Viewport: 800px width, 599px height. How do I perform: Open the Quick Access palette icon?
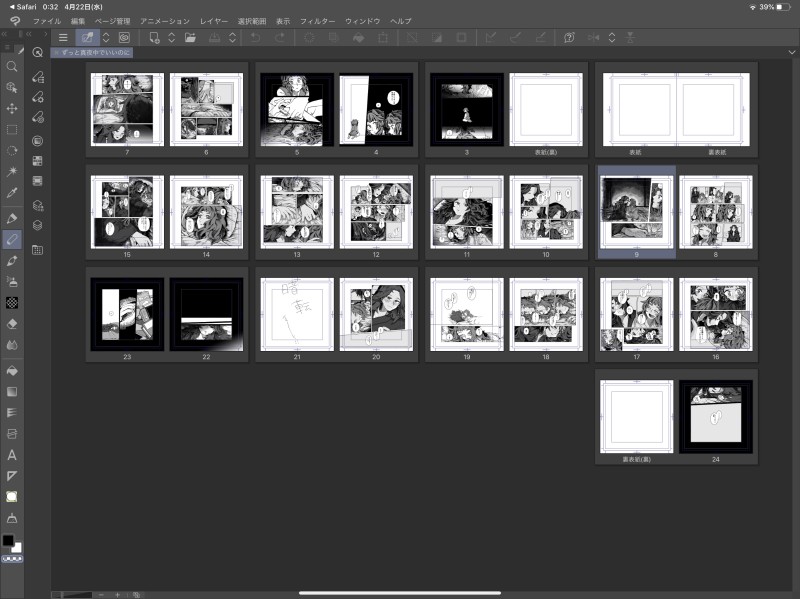37,52
